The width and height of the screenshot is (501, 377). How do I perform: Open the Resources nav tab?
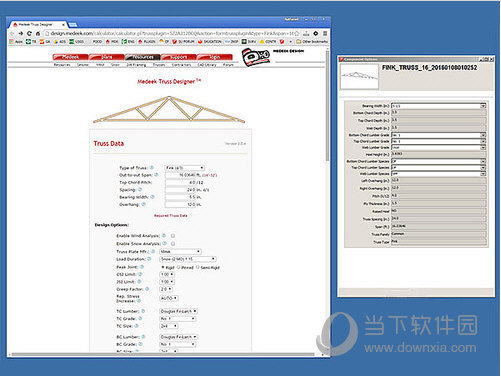point(143,57)
